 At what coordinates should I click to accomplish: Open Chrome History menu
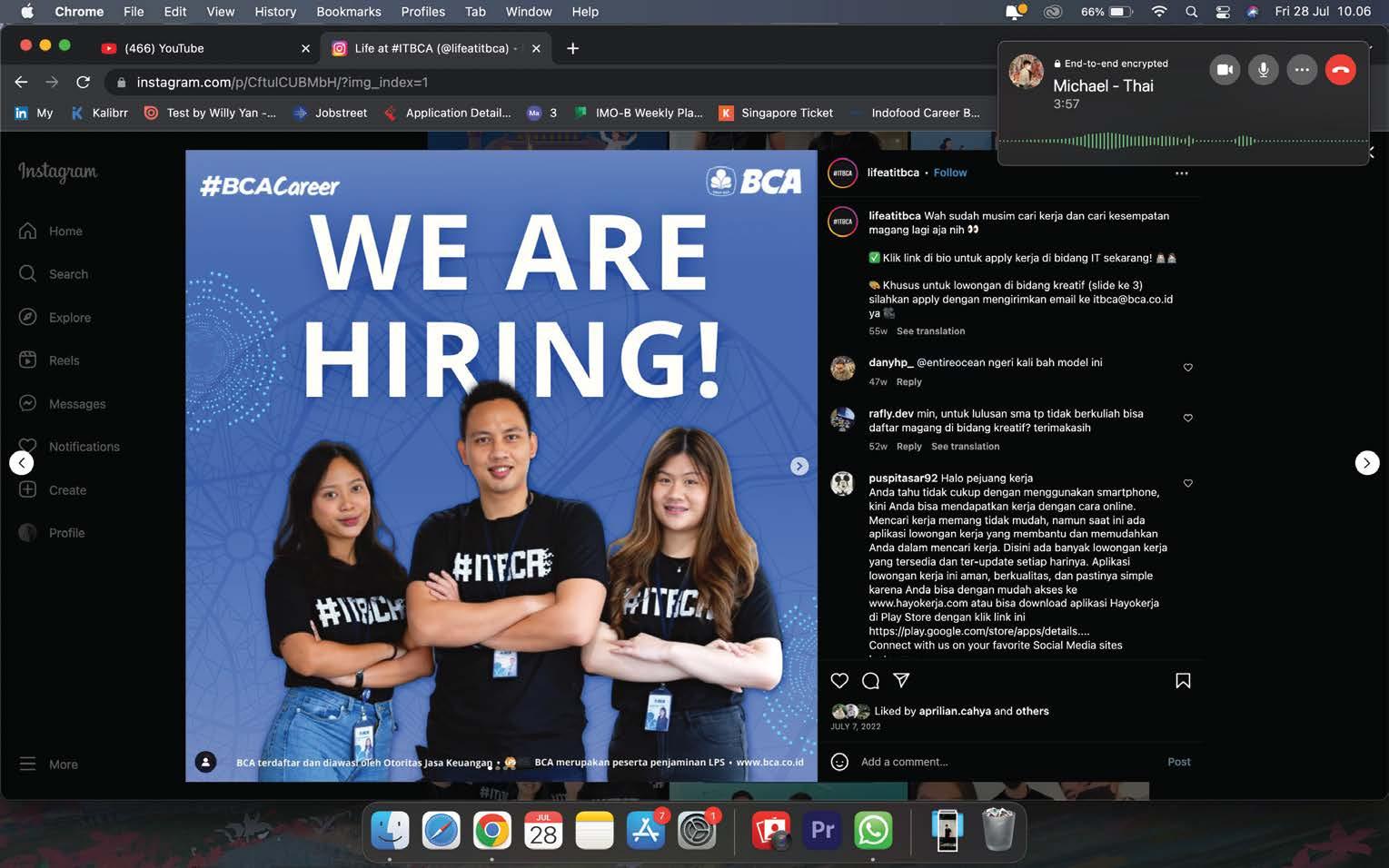click(x=275, y=12)
